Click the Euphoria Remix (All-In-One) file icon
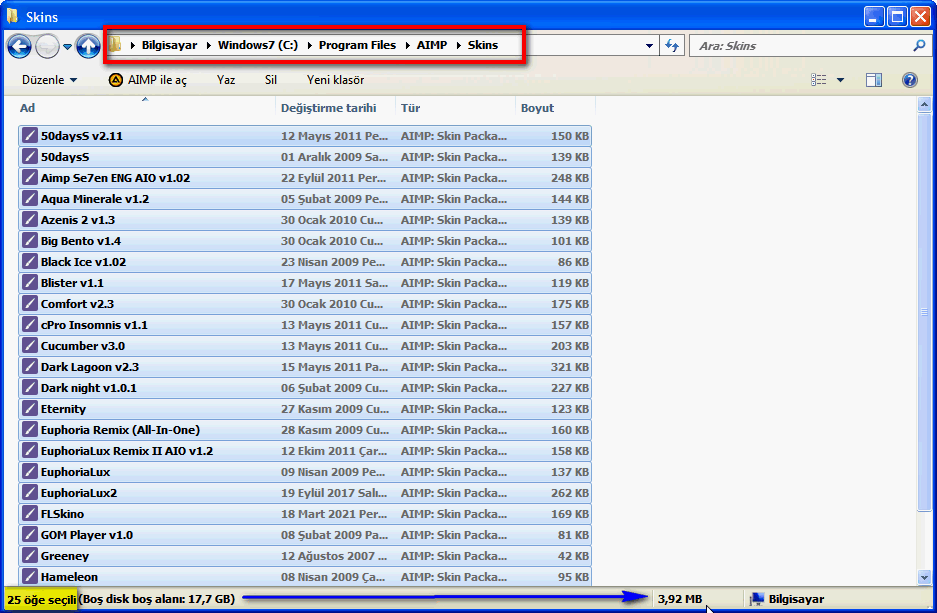This screenshot has width=937, height=613. pos(30,430)
